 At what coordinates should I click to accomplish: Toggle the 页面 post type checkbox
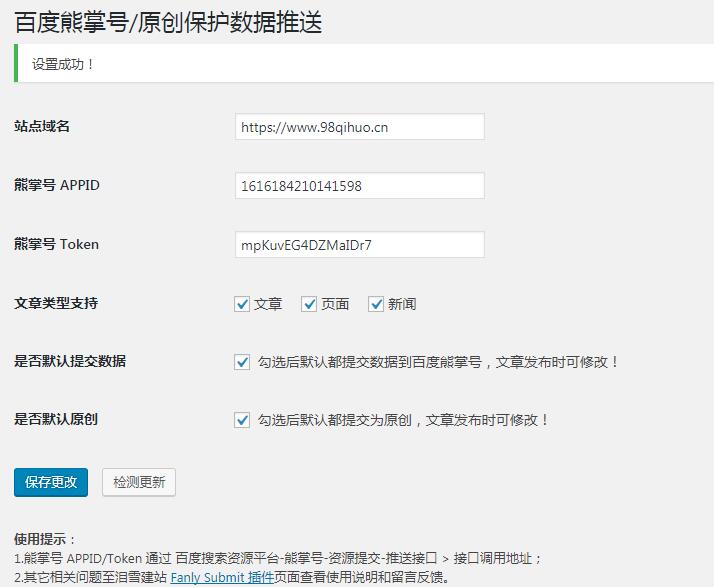[309, 304]
